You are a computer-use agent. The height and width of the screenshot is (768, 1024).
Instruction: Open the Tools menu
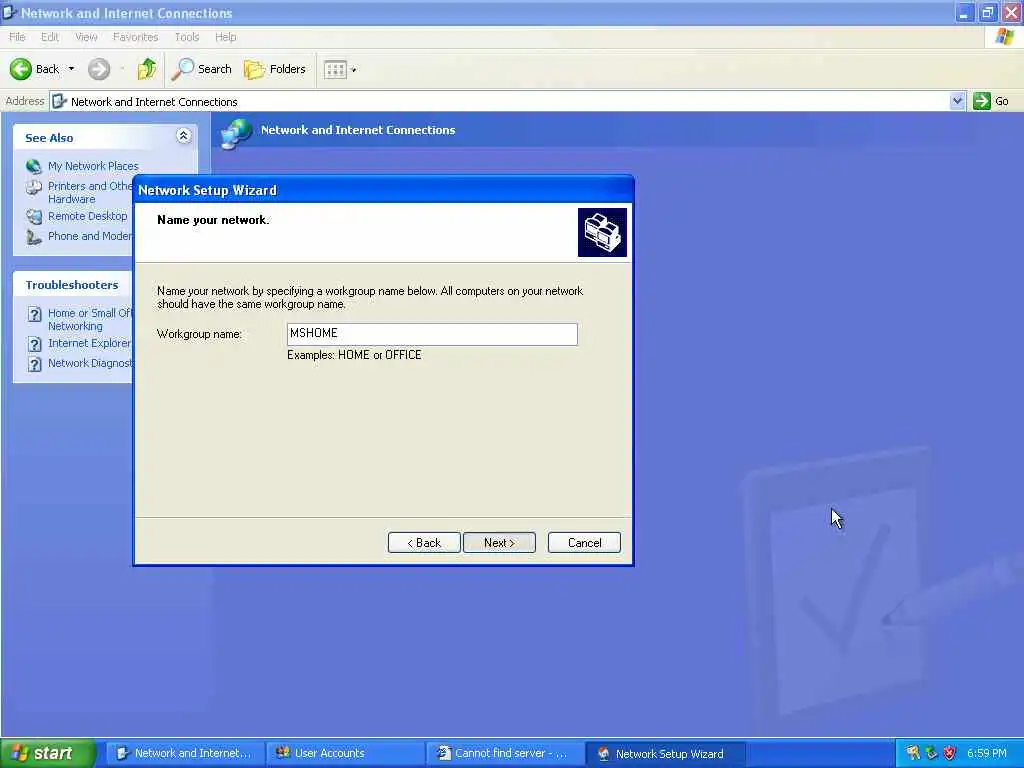coord(187,37)
